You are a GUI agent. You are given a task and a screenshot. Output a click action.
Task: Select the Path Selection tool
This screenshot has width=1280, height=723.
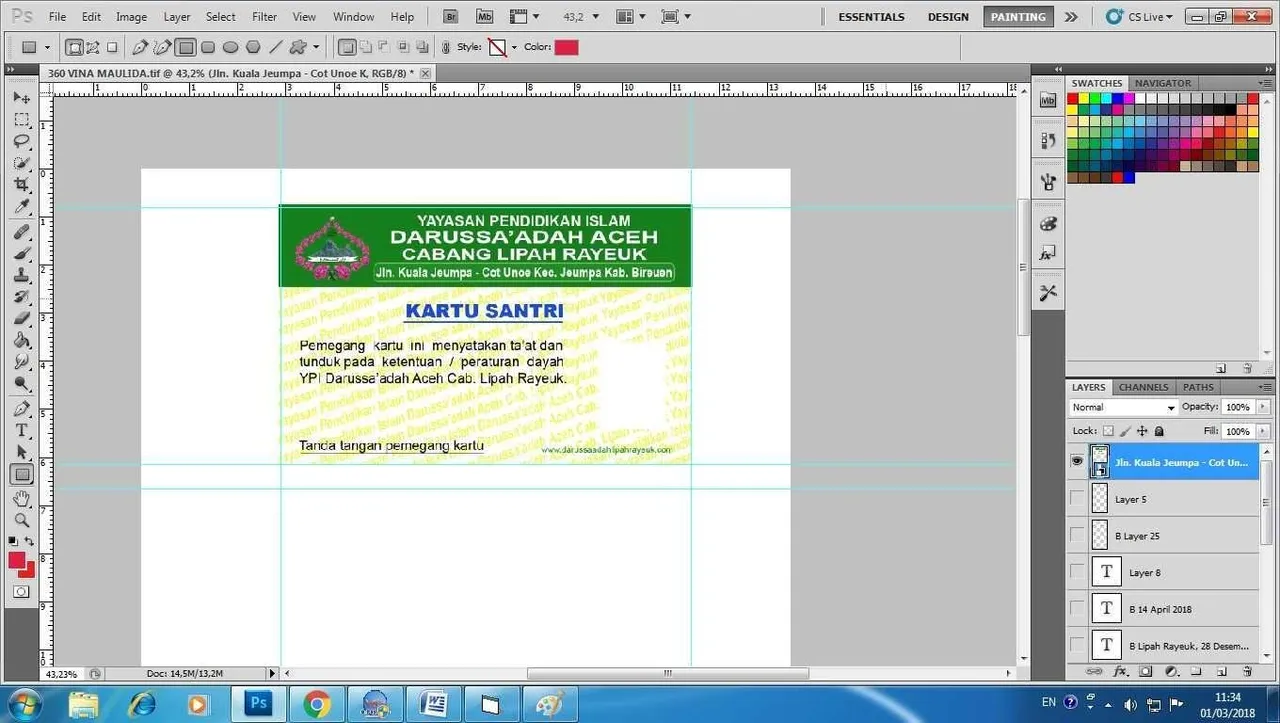click(x=21, y=453)
